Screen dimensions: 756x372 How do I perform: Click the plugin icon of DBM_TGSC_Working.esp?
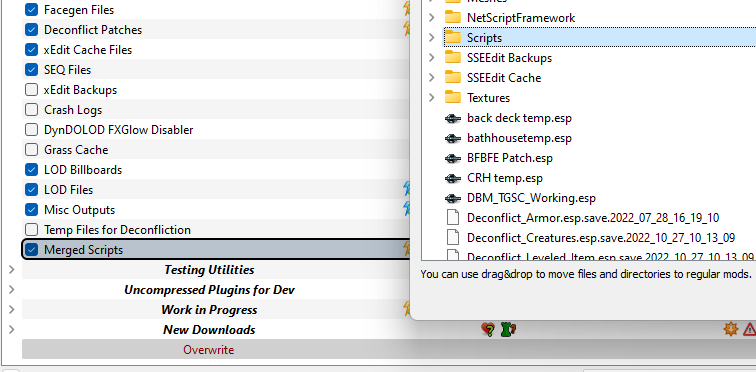pyautogui.click(x=453, y=198)
